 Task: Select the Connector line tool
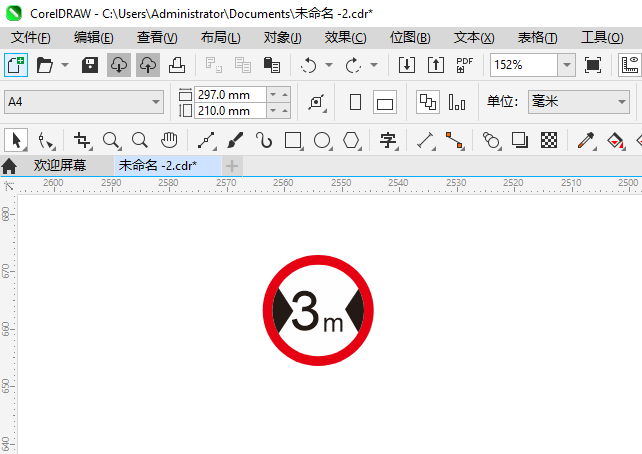(x=454, y=140)
